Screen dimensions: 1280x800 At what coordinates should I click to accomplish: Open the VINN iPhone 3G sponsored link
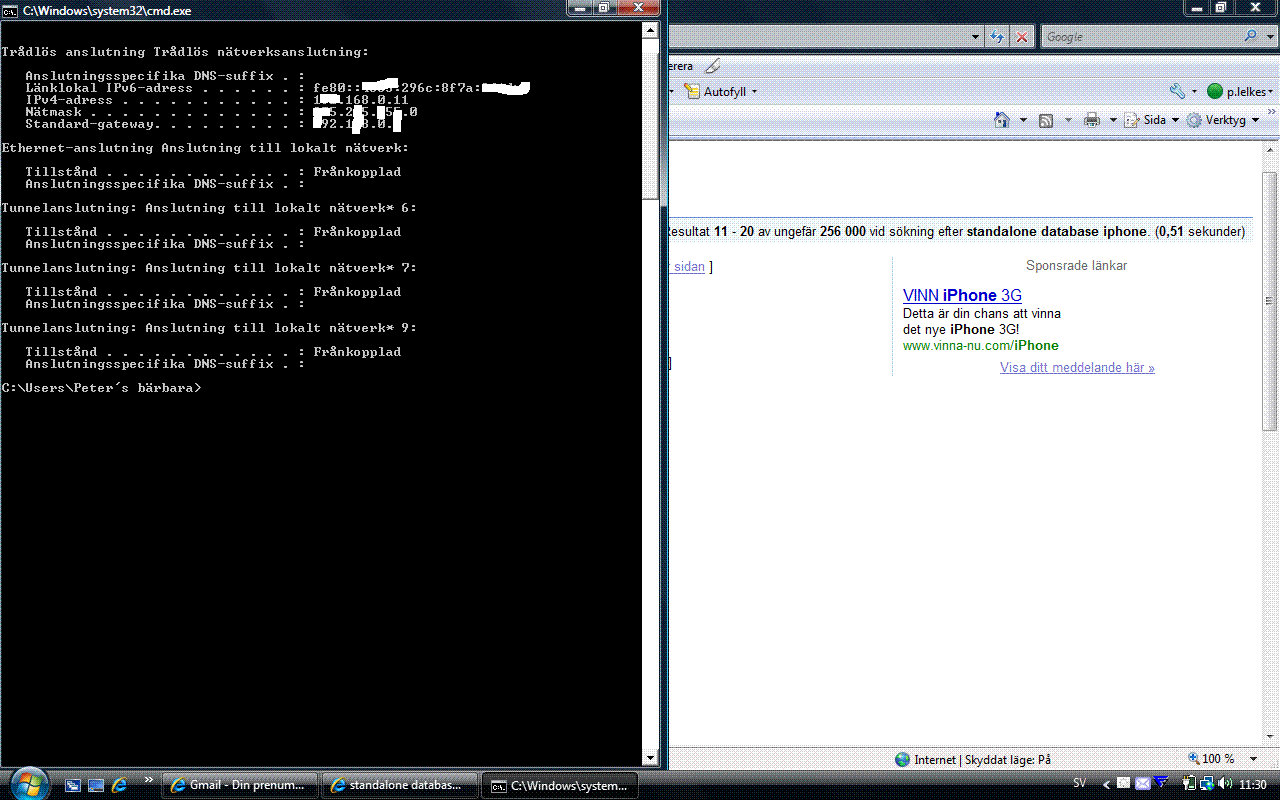click(x=962, y=295)
